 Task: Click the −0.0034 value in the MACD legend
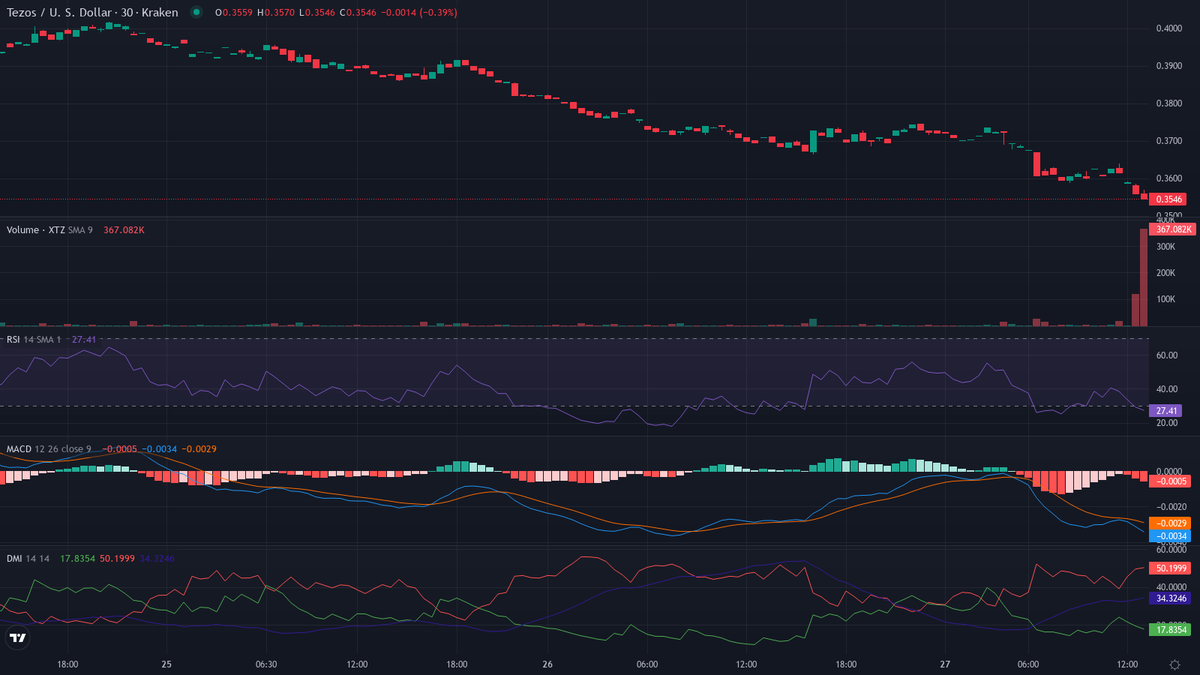pyautogui.click(x=160, y=449)
